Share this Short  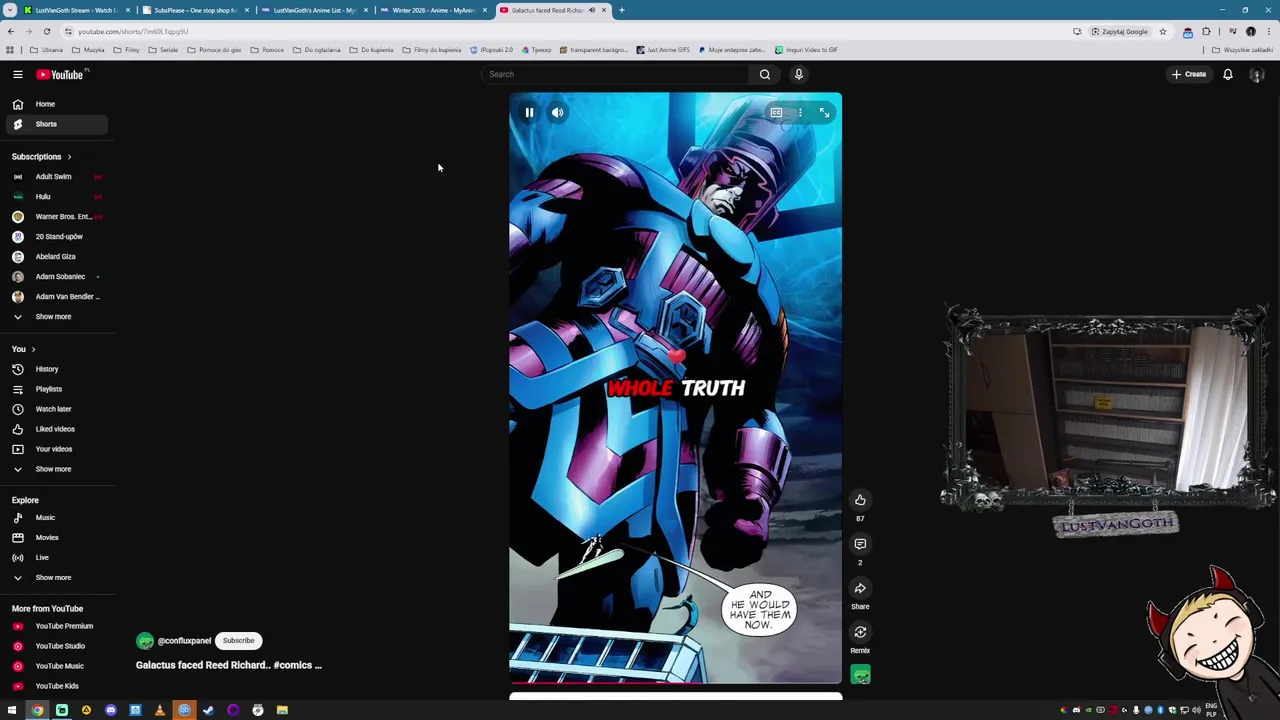[860, 588]
